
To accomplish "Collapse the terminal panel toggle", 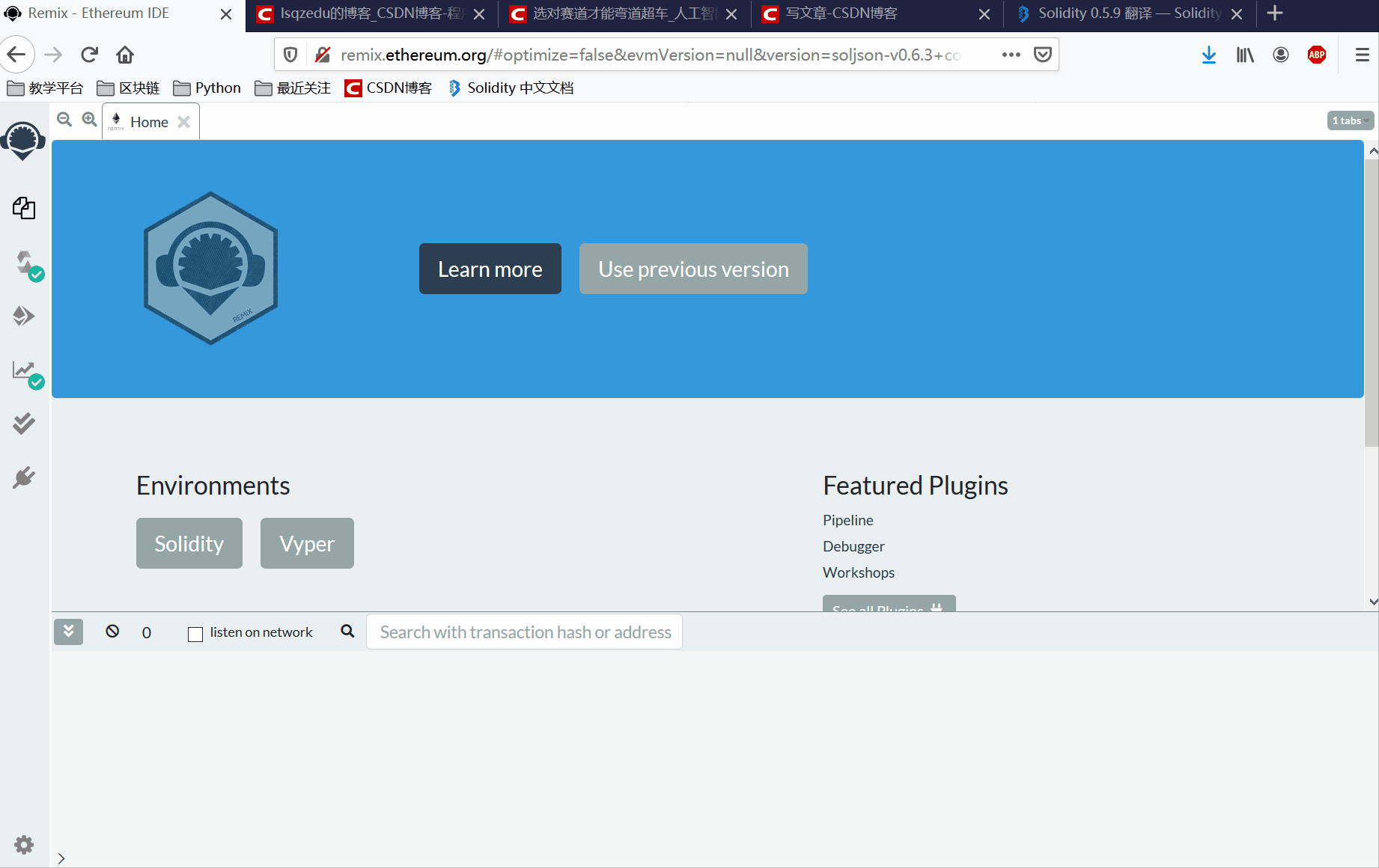I will (x=68, y=632).
